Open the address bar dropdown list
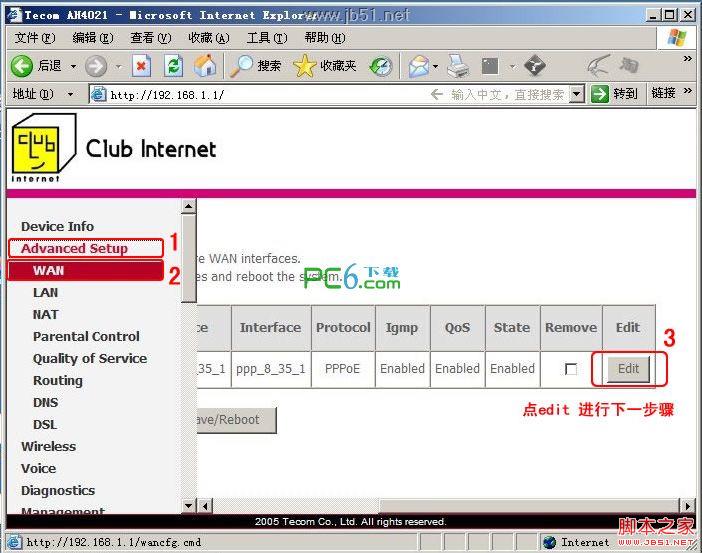 [x=577, y=94]
